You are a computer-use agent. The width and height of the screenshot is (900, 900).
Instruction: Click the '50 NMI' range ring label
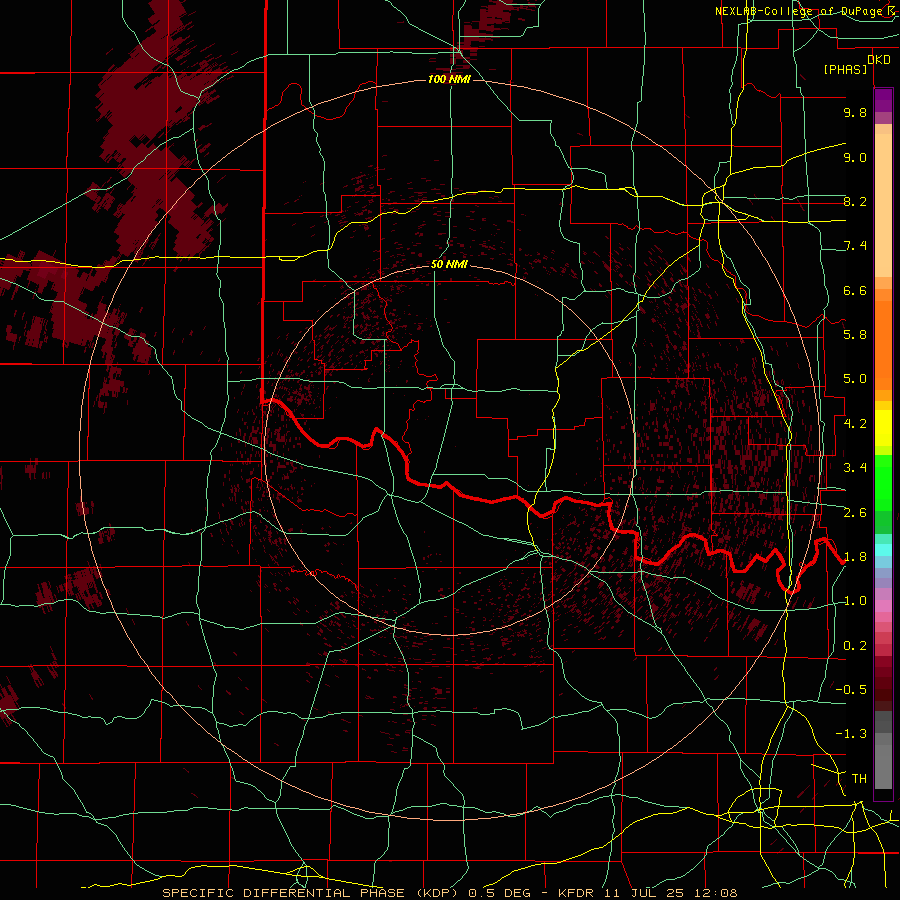point(449,264)
